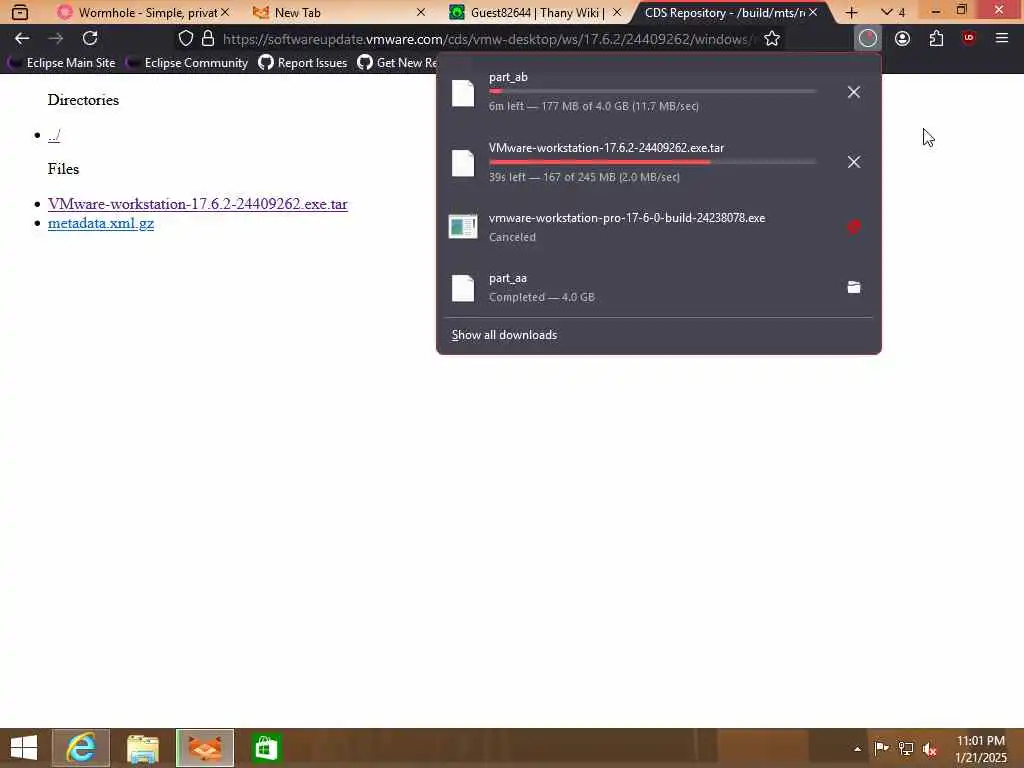Open the Firefox account icon
1024x768 pixels.
click(x=903, y=39)
